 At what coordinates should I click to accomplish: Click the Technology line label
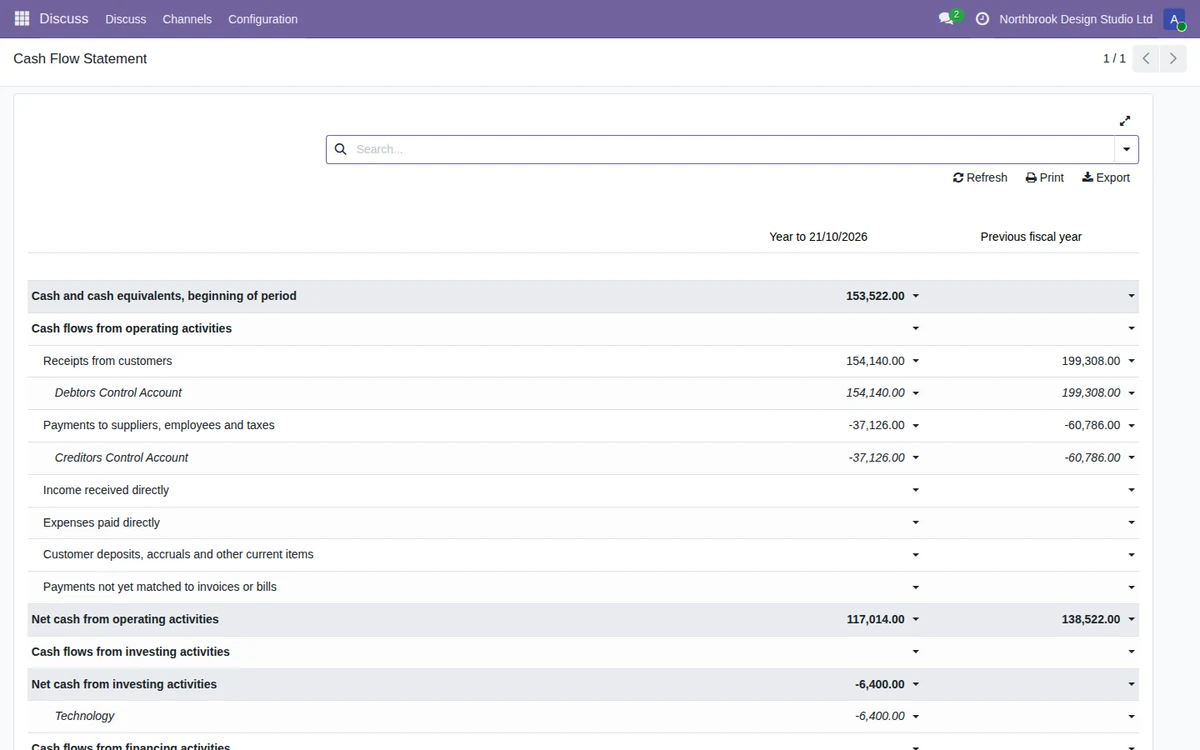[84, 716]
